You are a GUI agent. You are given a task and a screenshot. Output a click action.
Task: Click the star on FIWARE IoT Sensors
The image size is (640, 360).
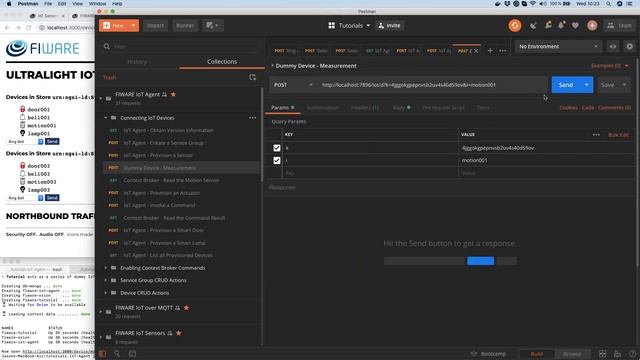tap(179, 333)
